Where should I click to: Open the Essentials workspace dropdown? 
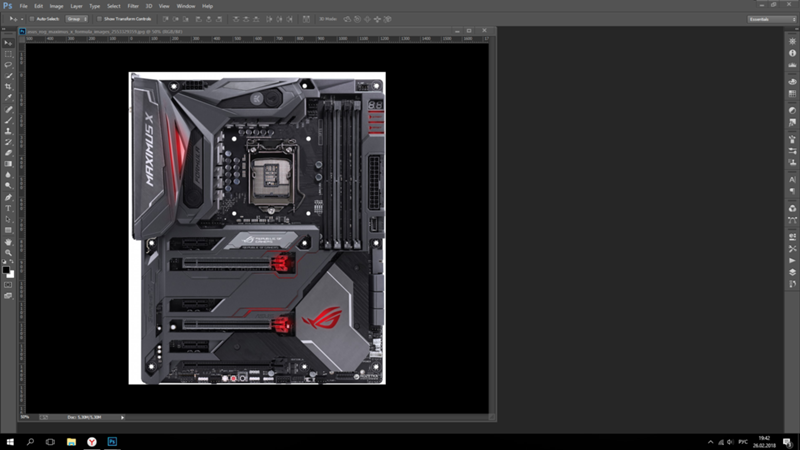coord(772,19)
